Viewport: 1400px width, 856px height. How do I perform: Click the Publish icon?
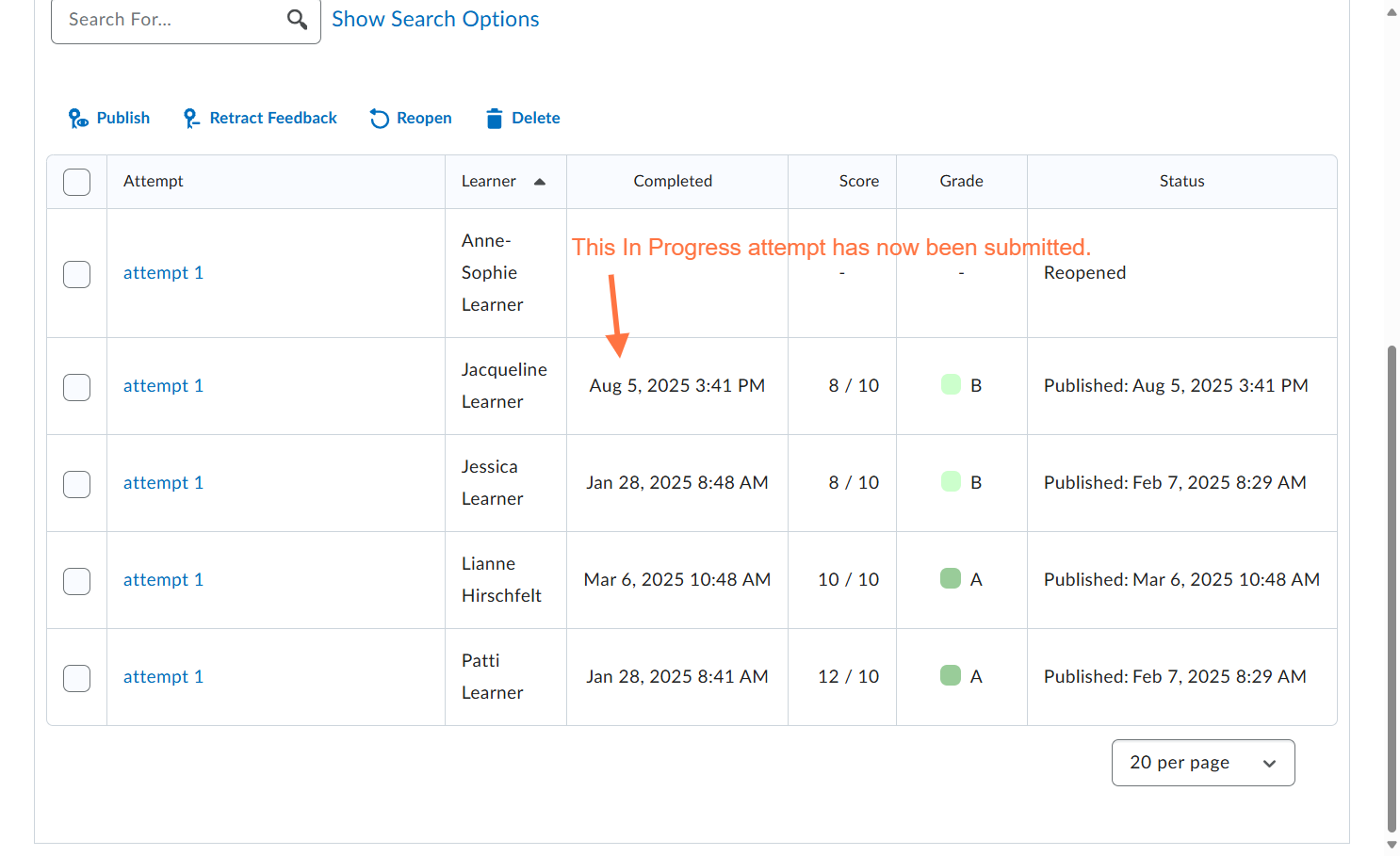tap(78, 119)
